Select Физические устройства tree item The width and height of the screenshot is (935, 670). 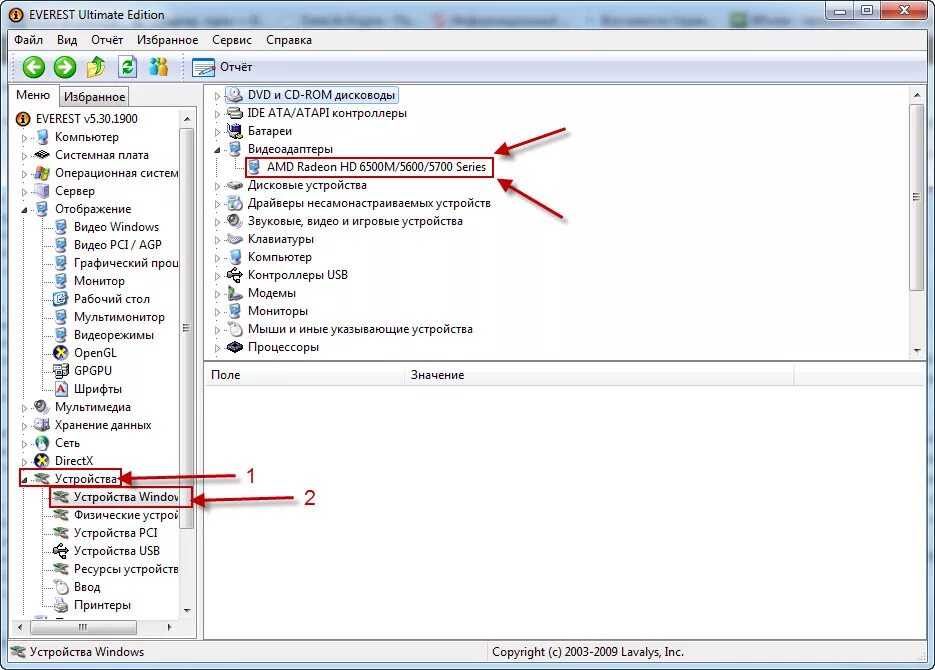[x=126, y=514]
